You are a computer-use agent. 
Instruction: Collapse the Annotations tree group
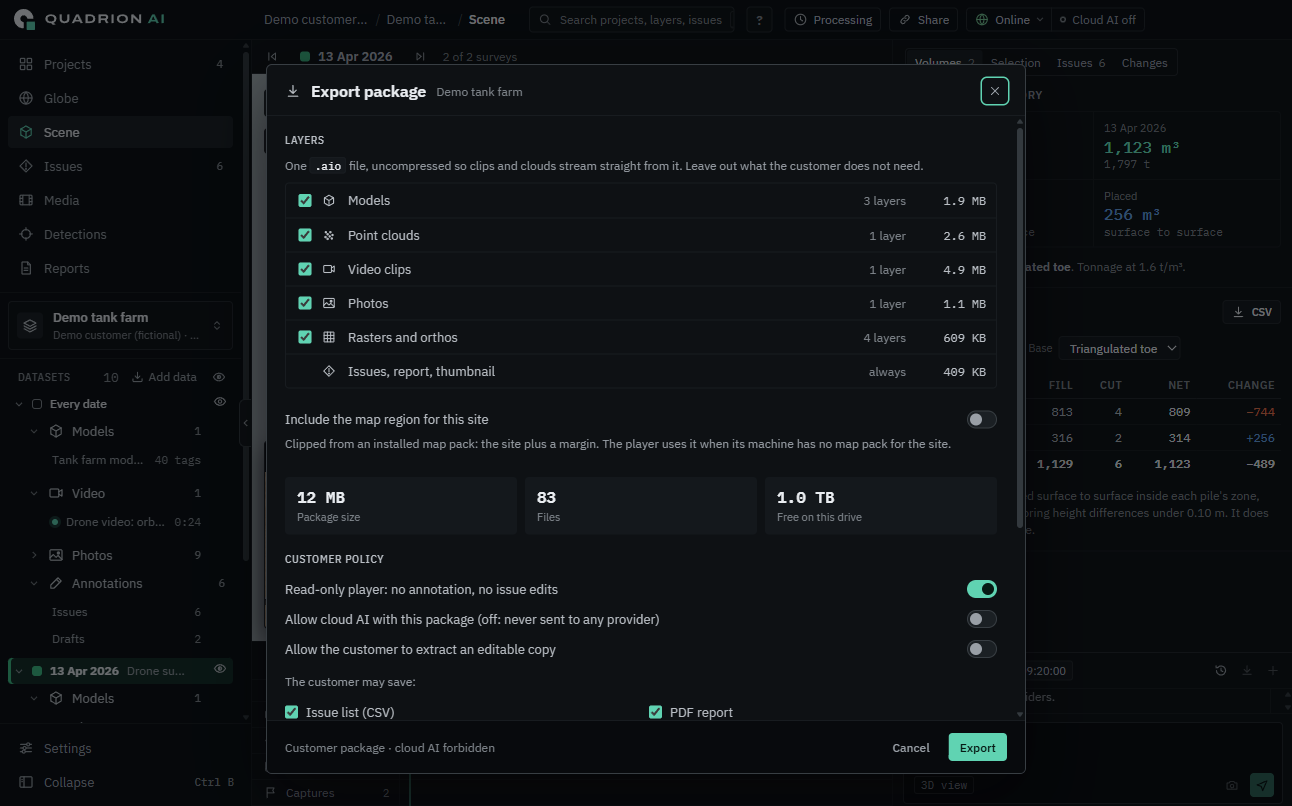34,583
